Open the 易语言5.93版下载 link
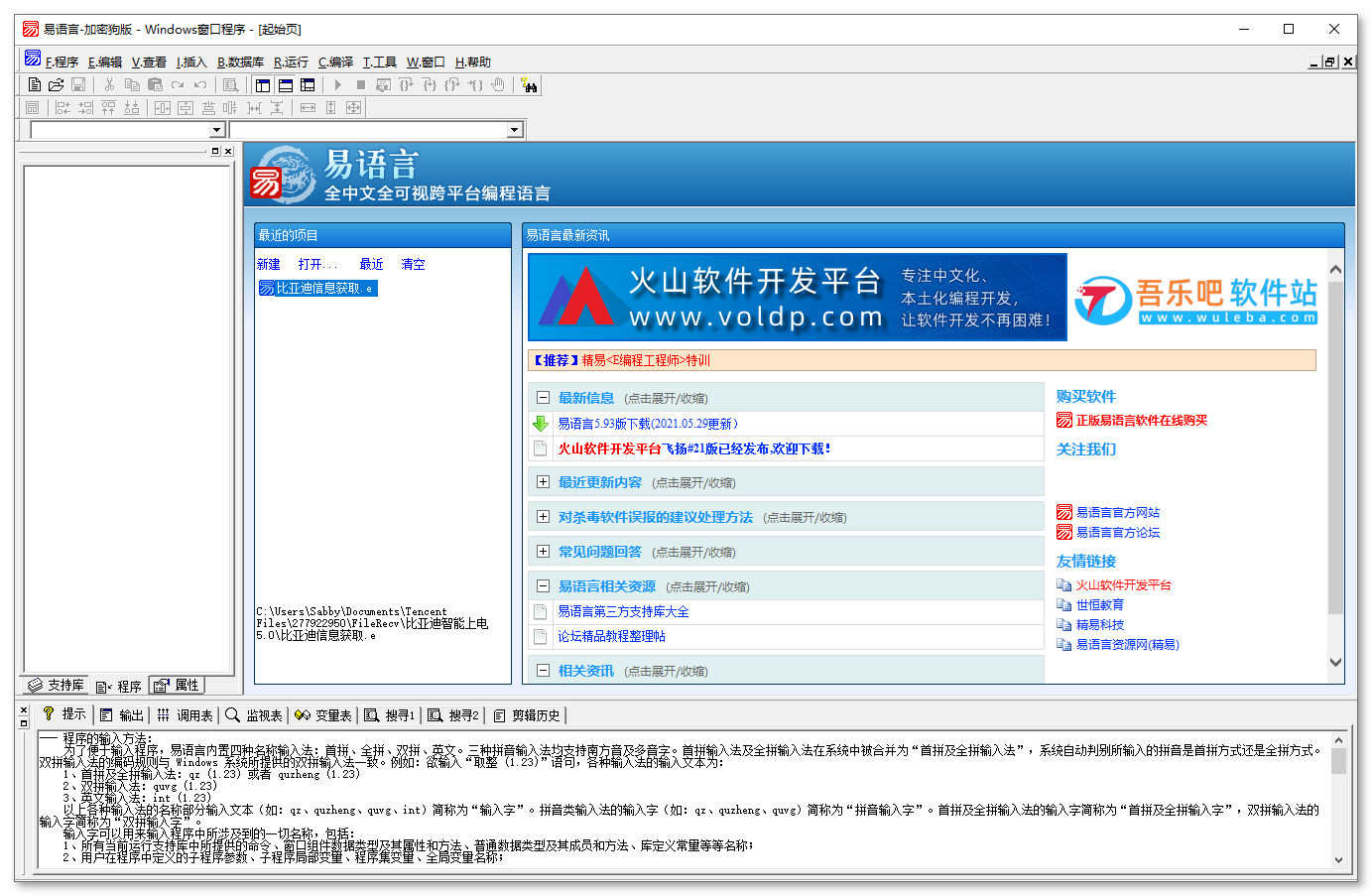Image resolution: width=1372 pixels, height=896 pixels. 647,424
